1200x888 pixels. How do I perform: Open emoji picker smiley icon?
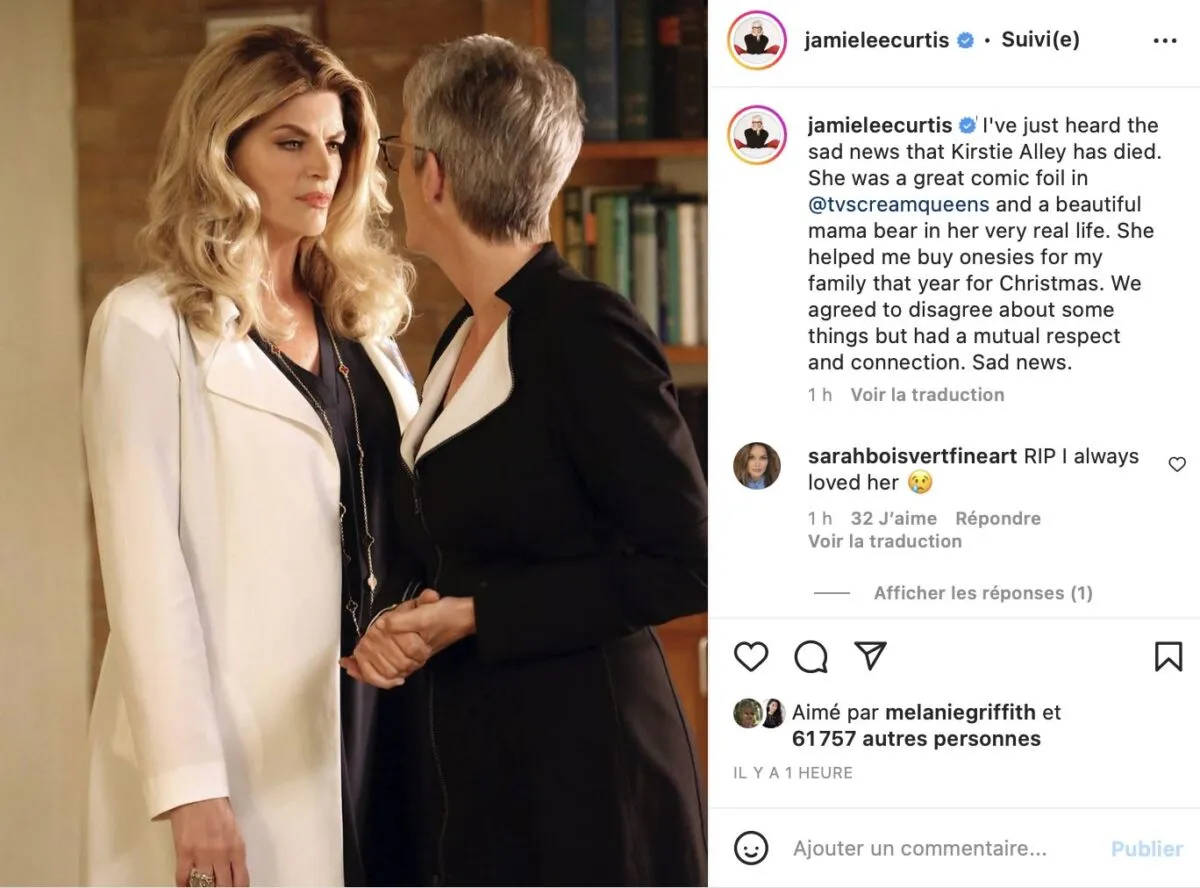750,848
